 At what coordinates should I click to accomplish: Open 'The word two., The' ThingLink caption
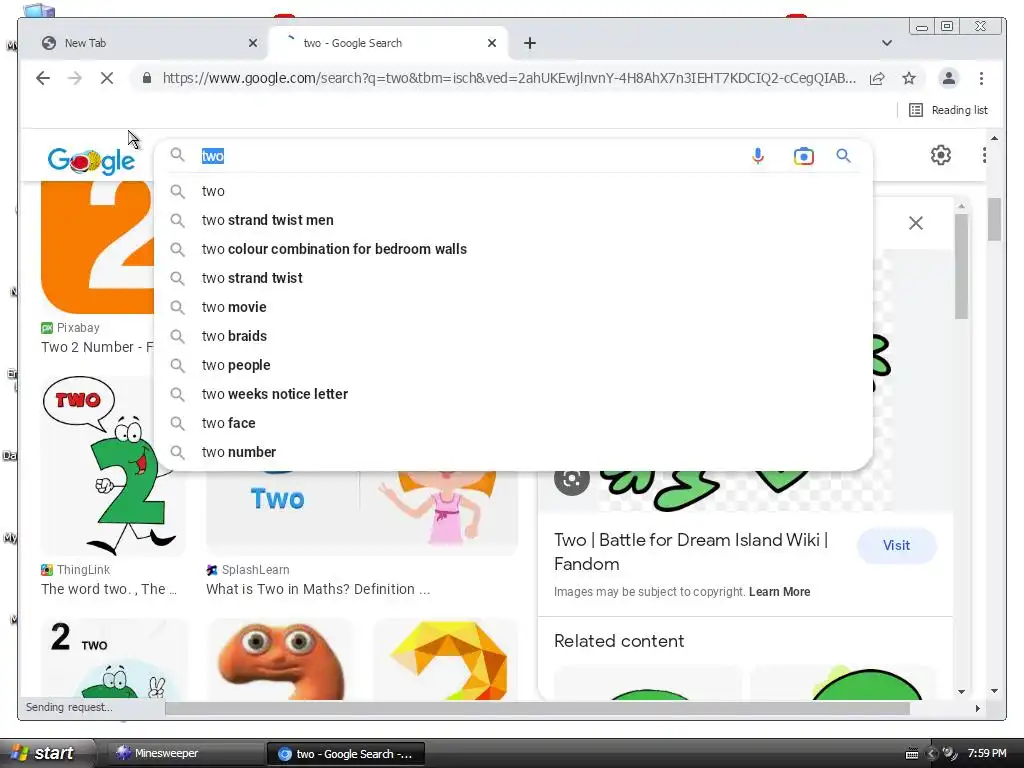click(108, 589)
